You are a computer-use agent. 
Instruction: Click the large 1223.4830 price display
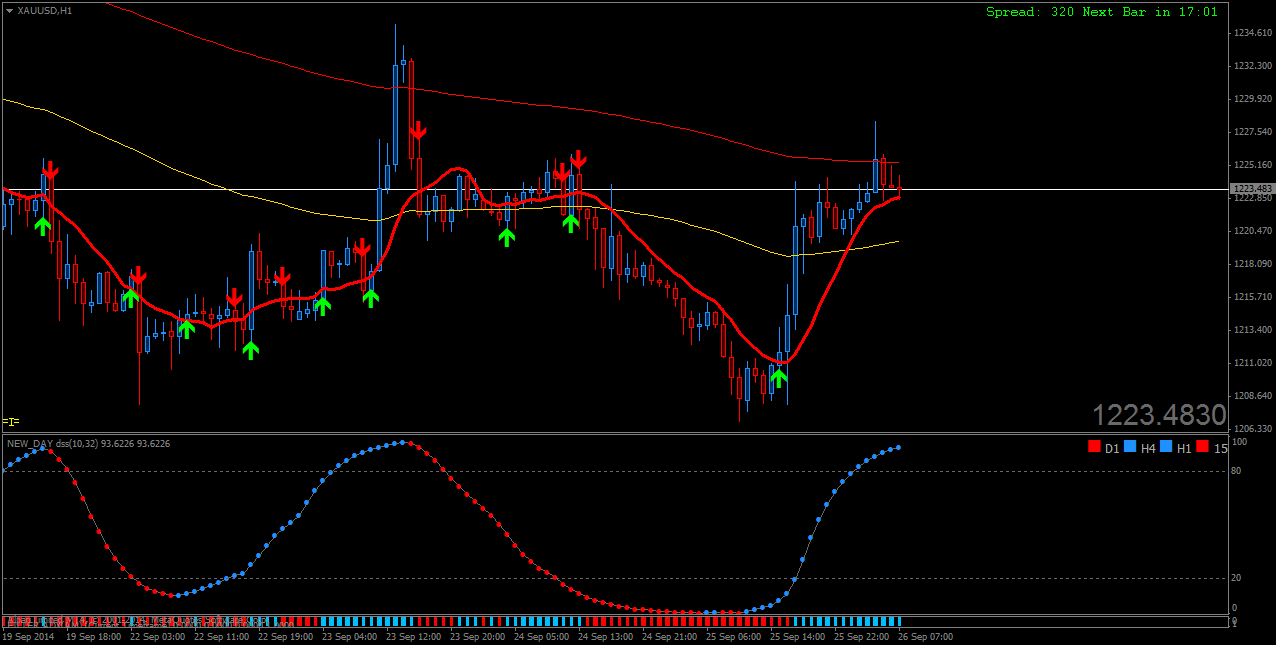point(1158,415)
